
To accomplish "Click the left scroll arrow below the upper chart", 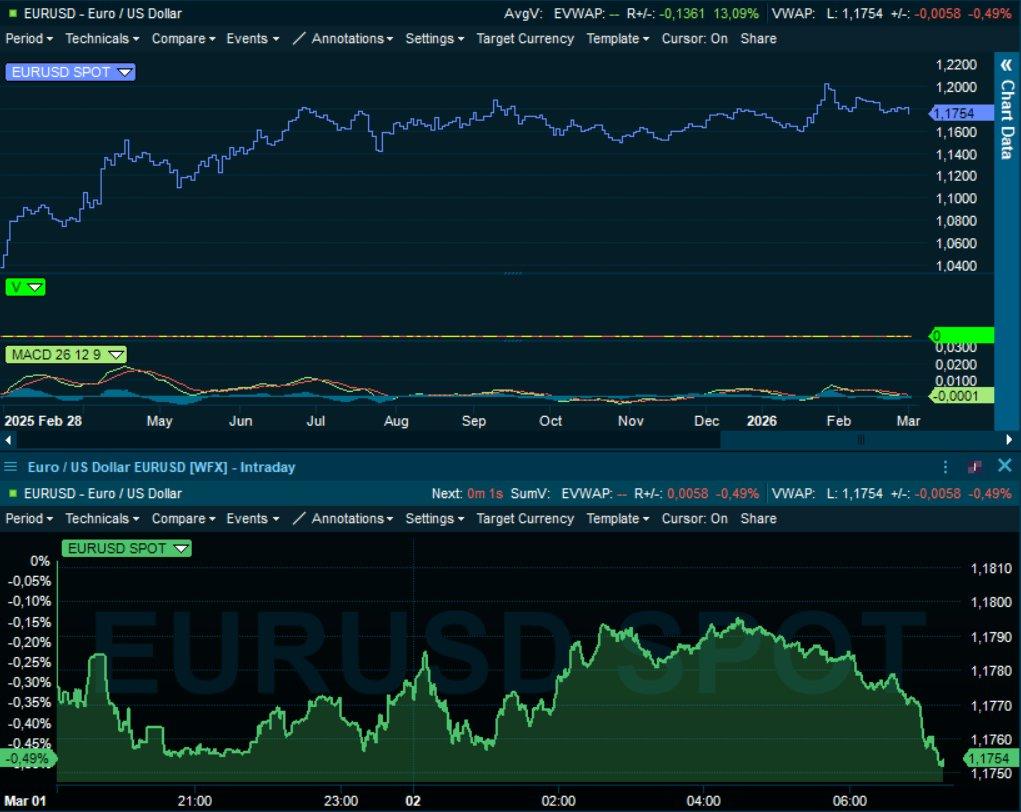I will click(x=10, y=439).
